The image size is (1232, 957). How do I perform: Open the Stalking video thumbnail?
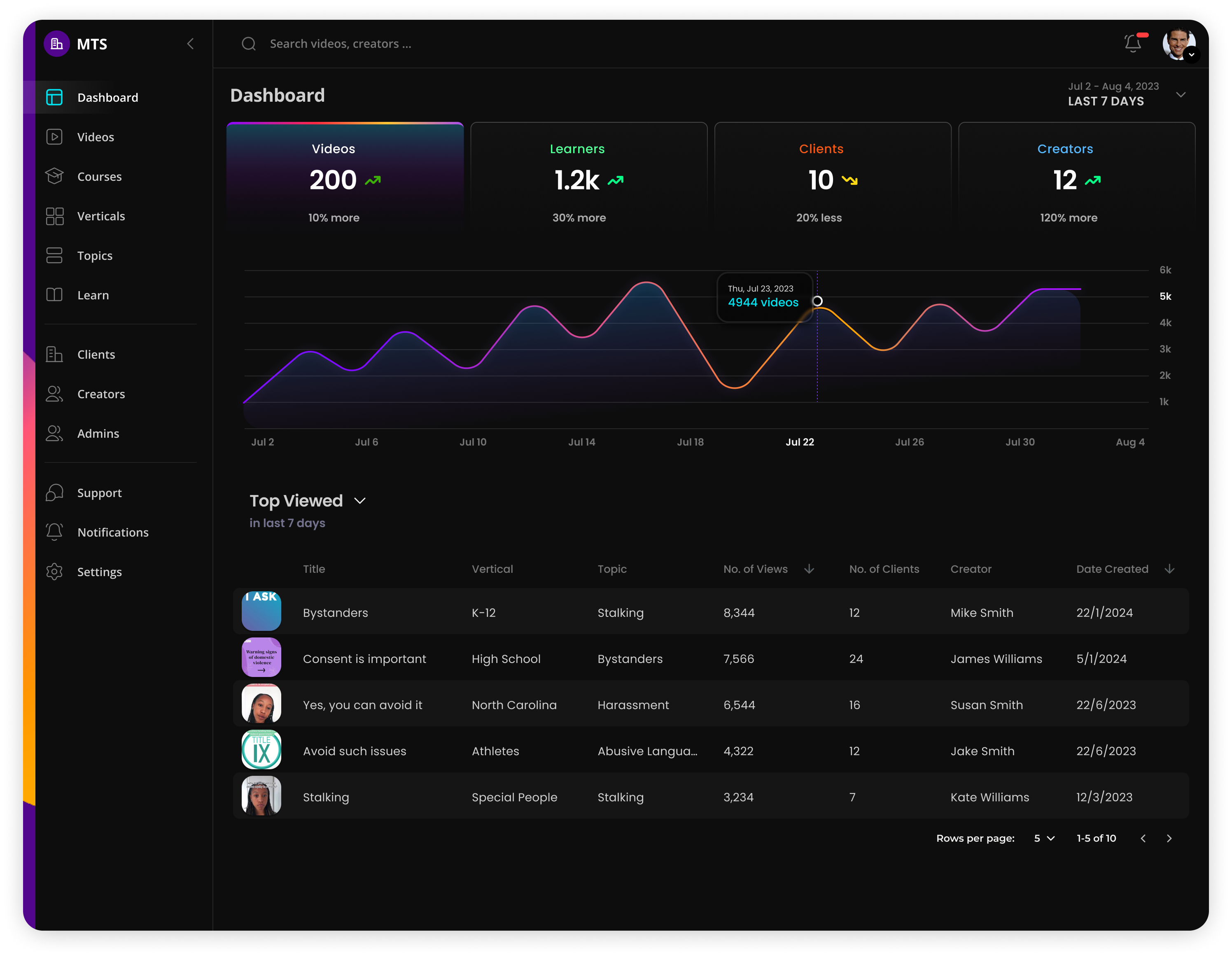coord(261,796)
